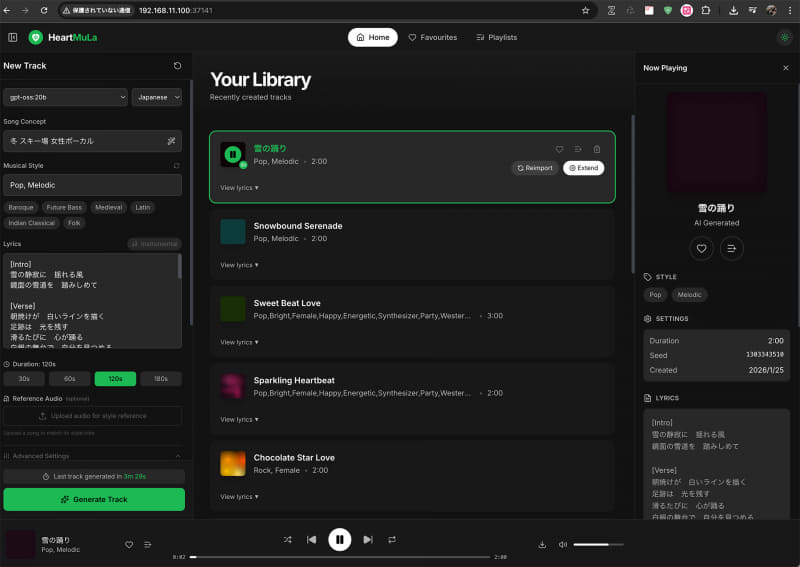Screen dimensions: 800x567
Task: Expand View lyrics for Snowbound Serenade
Action: [239, 265]
